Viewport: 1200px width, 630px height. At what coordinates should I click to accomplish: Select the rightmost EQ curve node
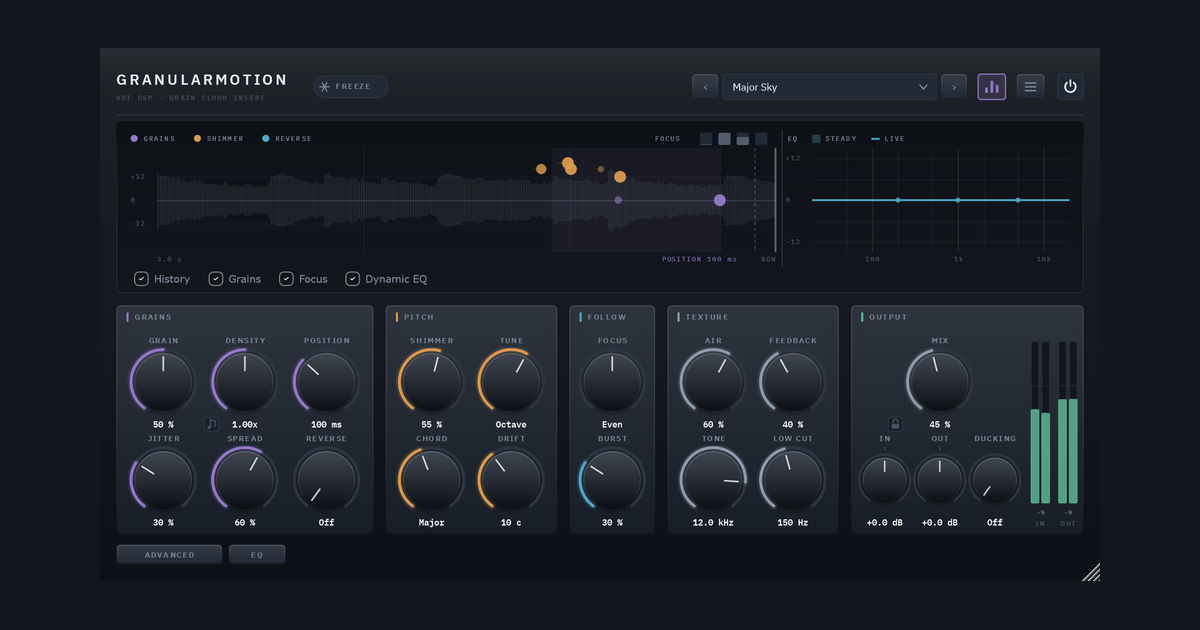(1018, 200)
